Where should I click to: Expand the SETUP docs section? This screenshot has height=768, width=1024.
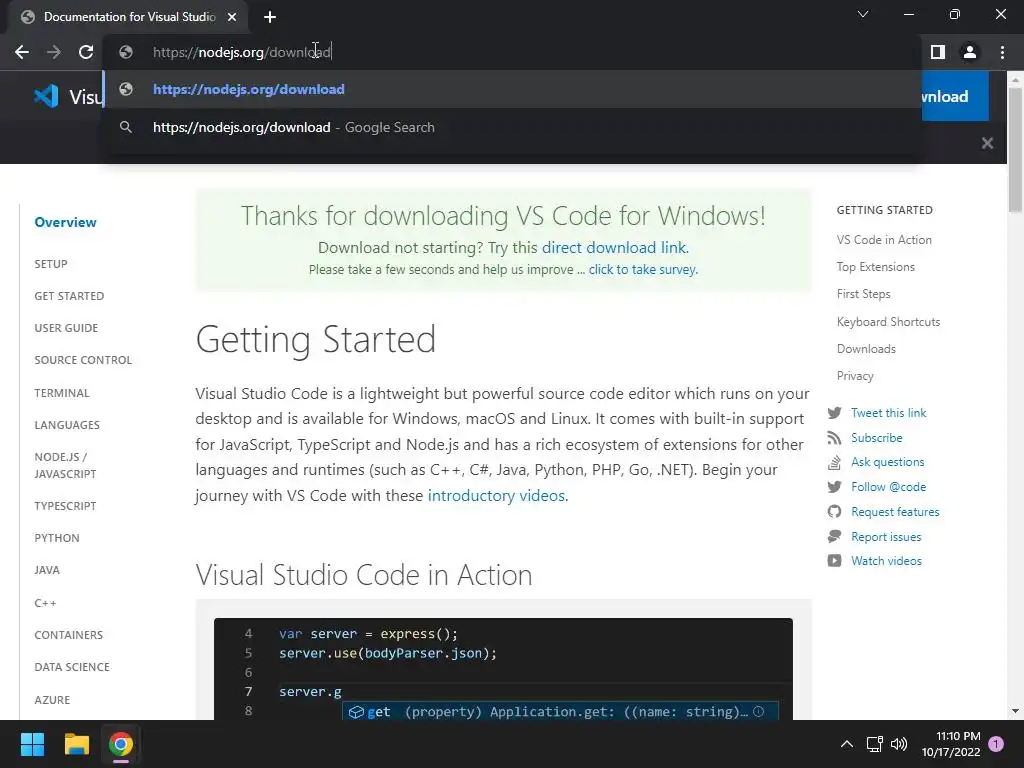[x=51, y=264]
